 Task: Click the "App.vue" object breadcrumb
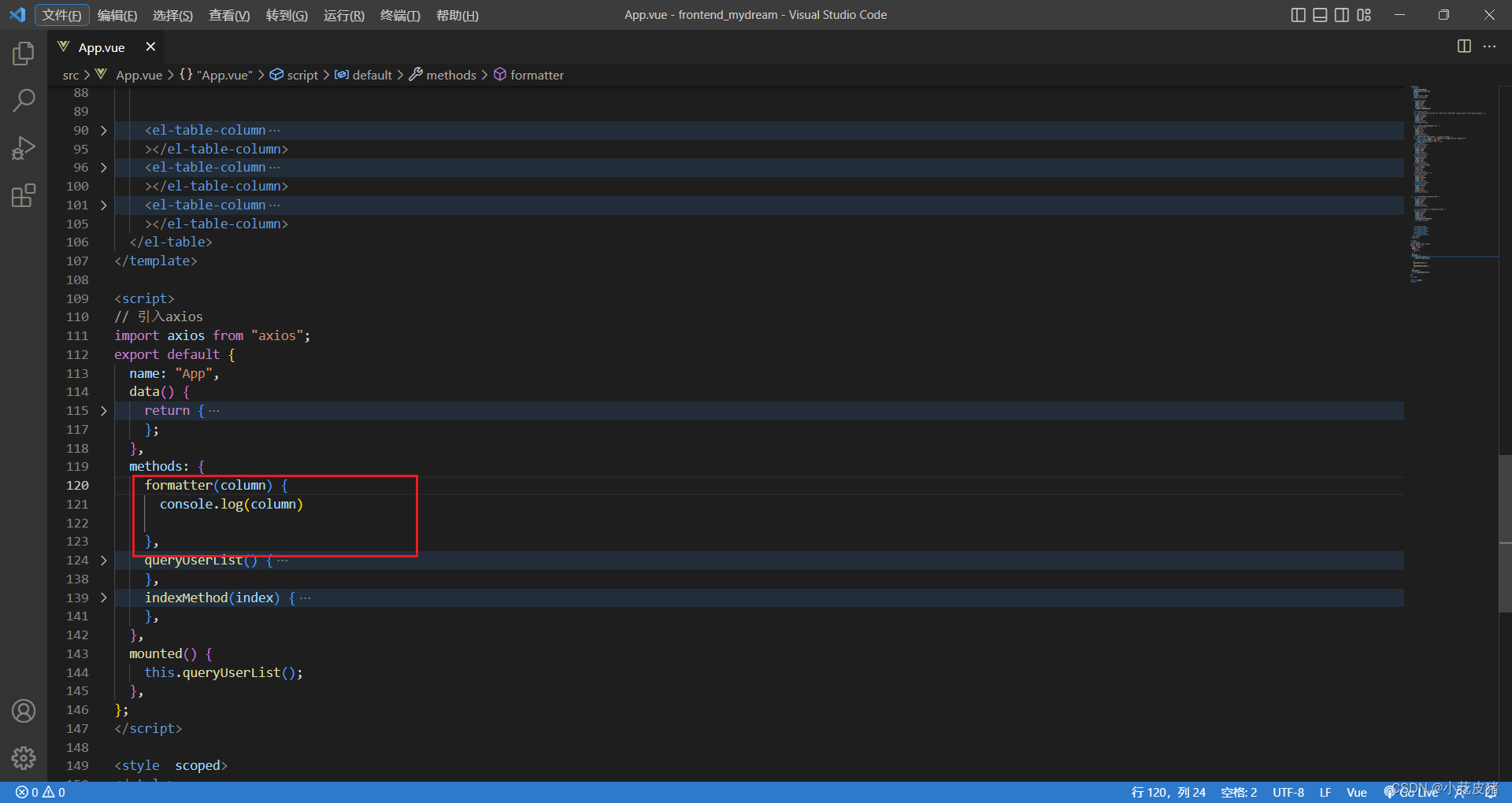coord(216,75)
